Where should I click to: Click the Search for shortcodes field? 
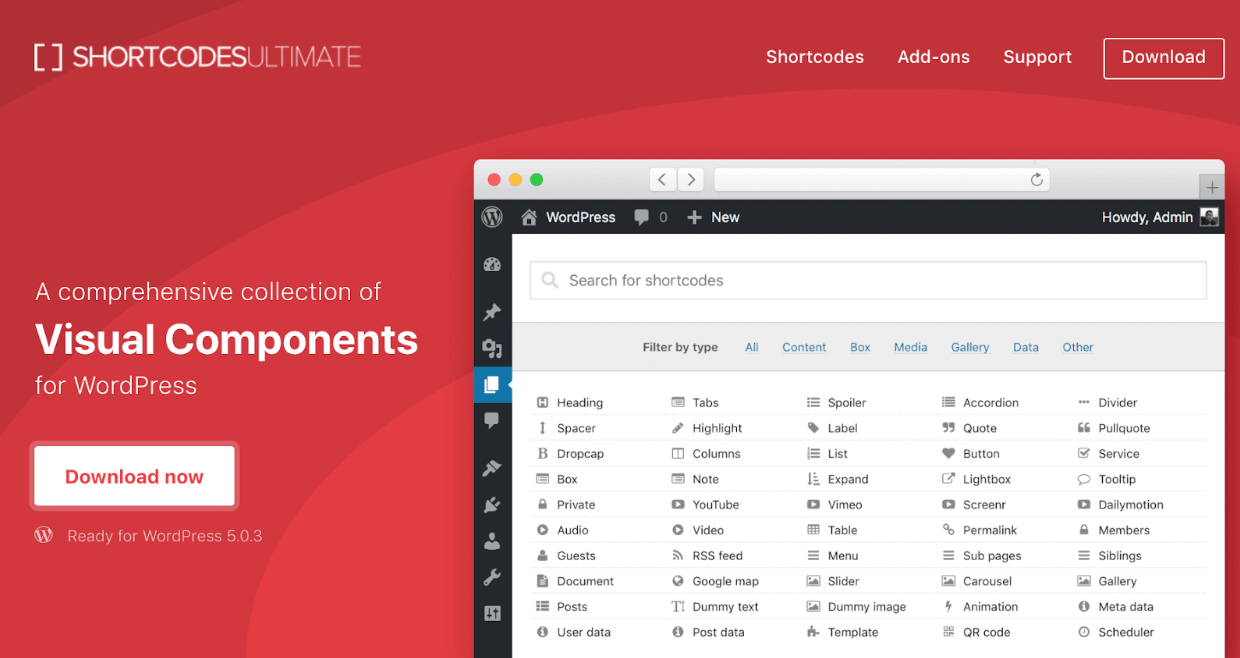pos(868,280)
